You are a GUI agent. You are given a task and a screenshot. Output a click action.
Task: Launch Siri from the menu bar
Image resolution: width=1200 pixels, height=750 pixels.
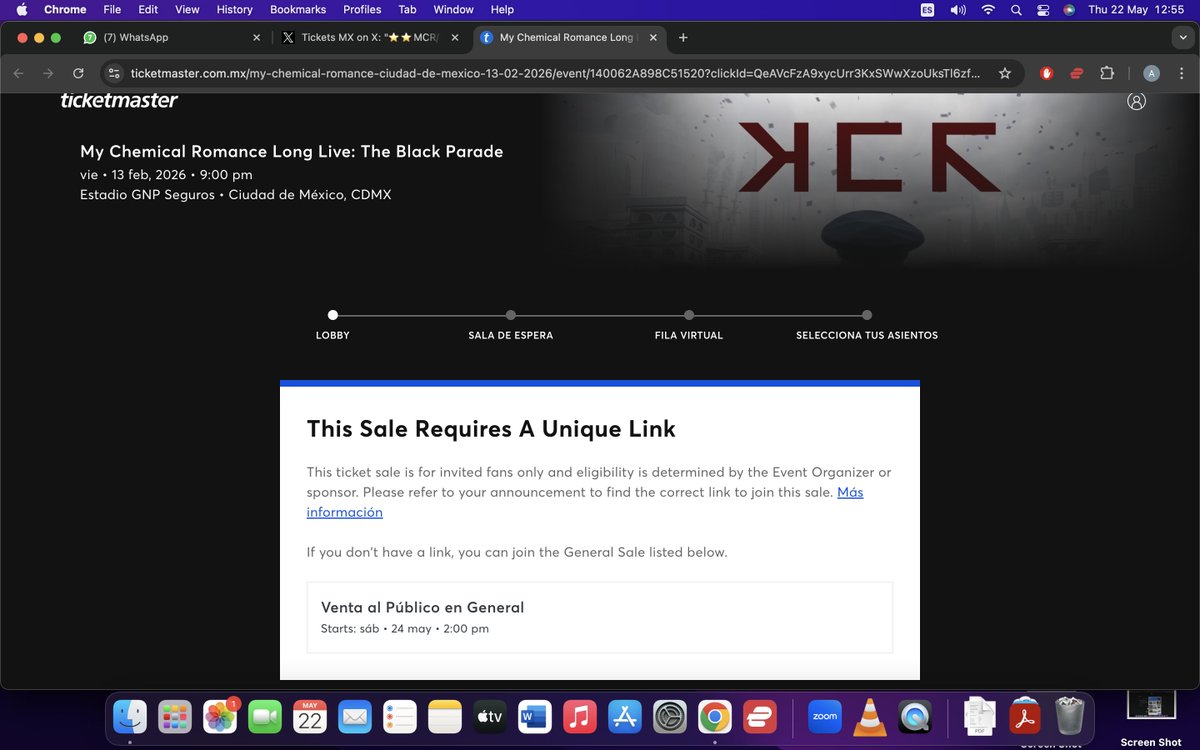[x=1069, y=9]
